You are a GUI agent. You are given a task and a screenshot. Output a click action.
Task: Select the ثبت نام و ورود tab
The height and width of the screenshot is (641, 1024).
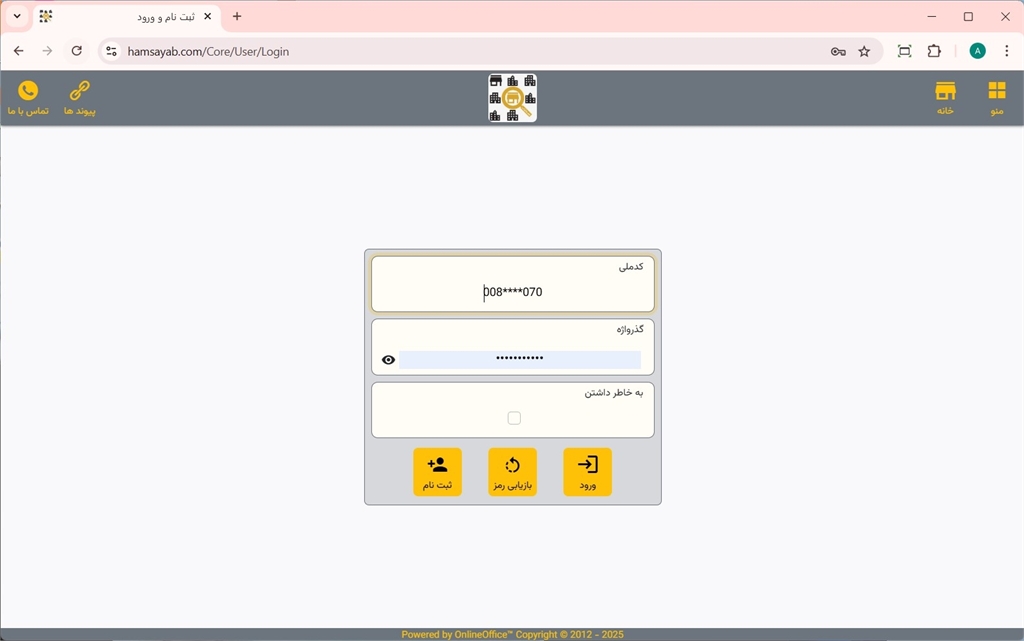tap(125, 17)
